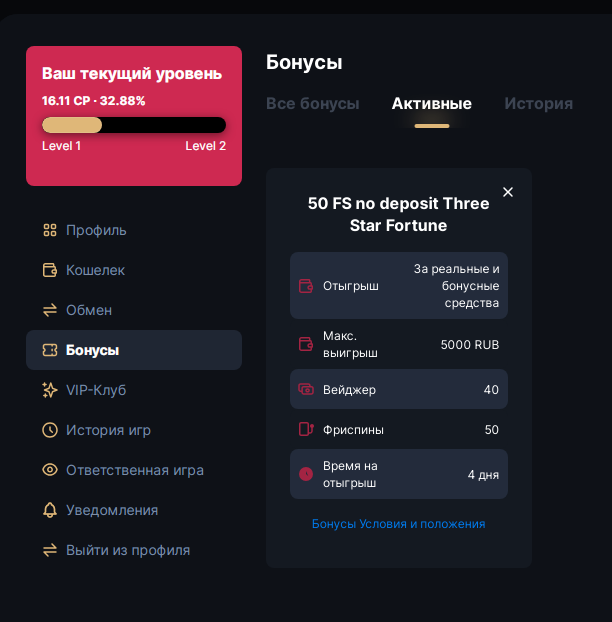
Task: Click the logout arrows icon
Action: tap(50, 551)
